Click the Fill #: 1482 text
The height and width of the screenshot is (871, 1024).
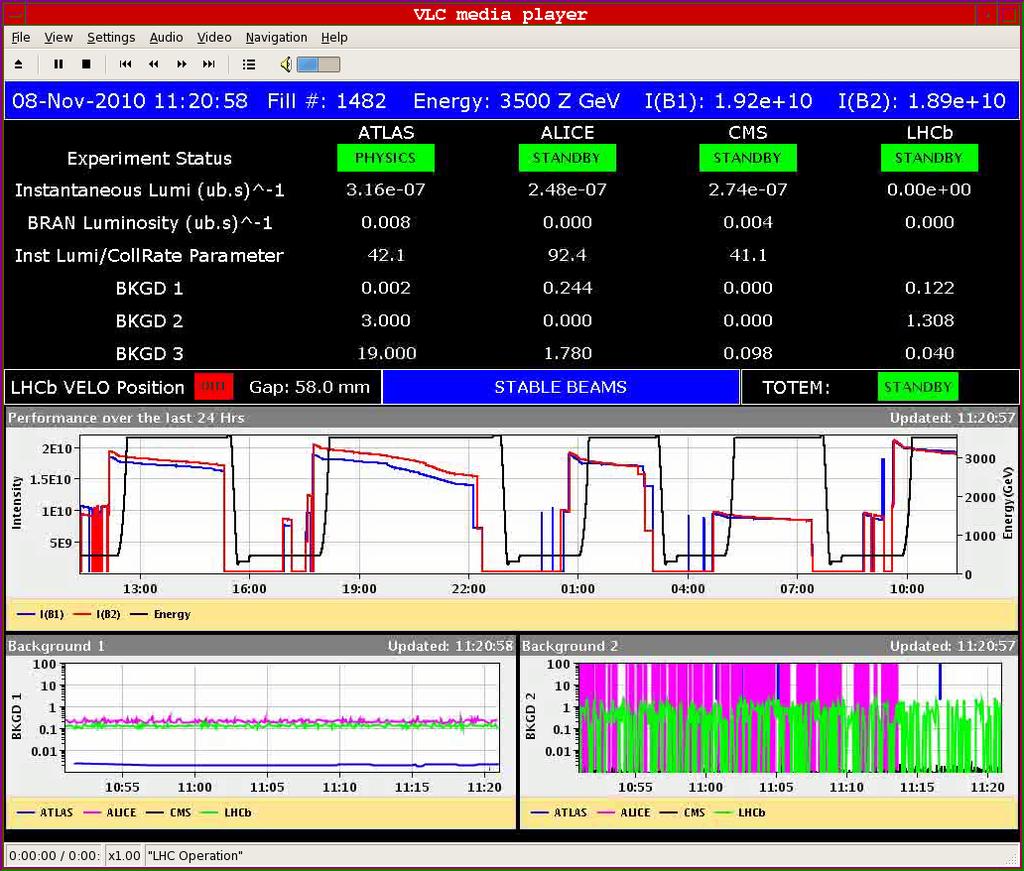coord(327,101)
